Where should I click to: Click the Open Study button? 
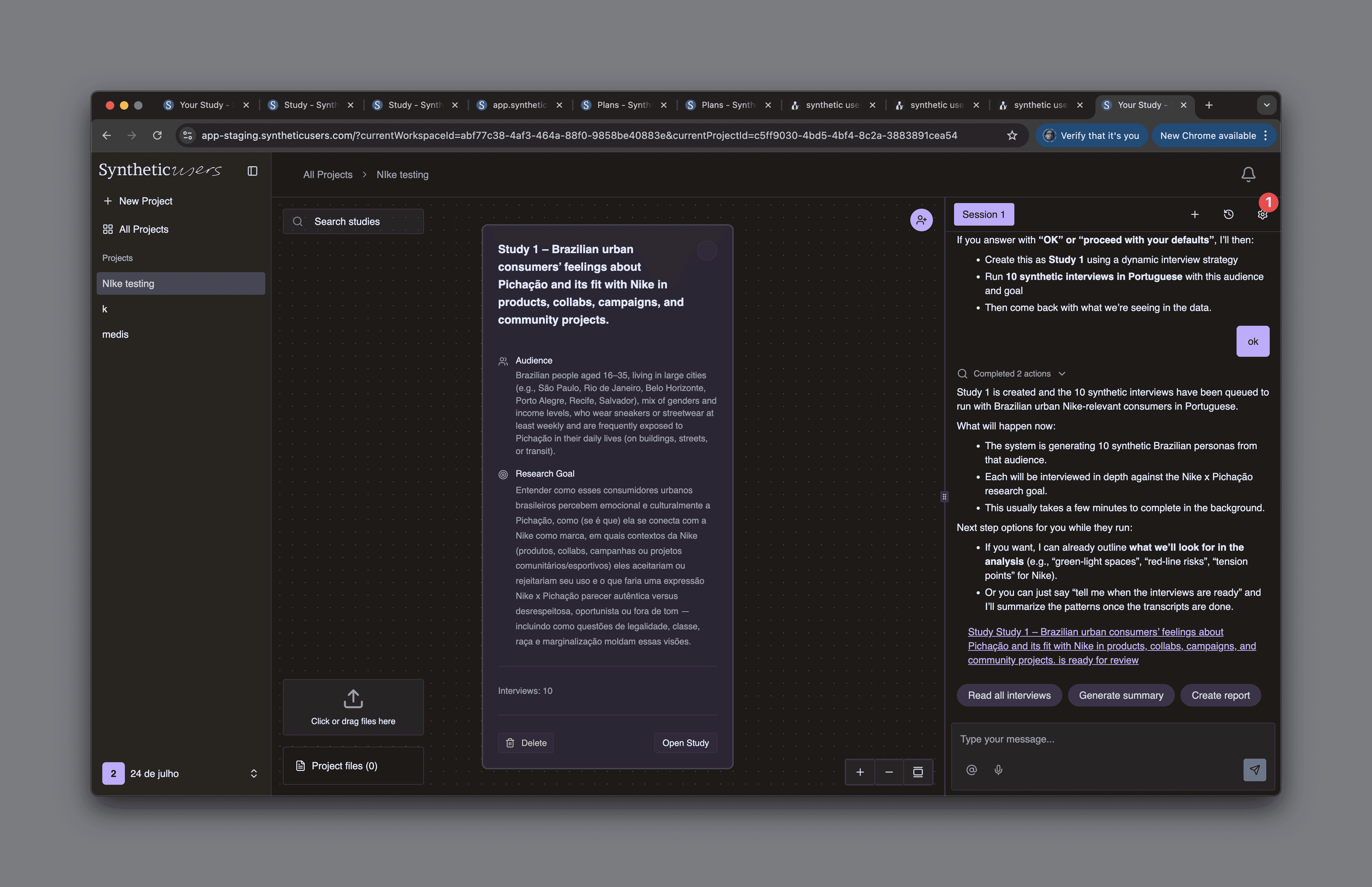click(x=685, y=743)
